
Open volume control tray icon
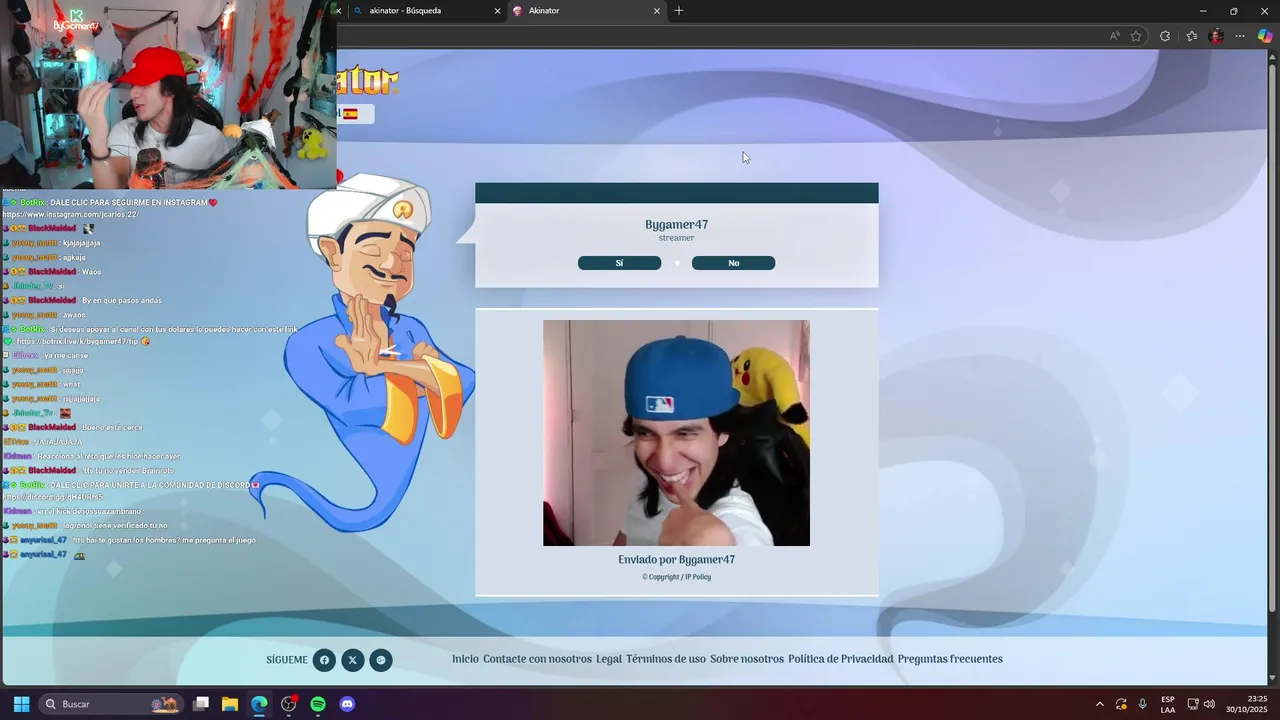[x=1209, y=704]
